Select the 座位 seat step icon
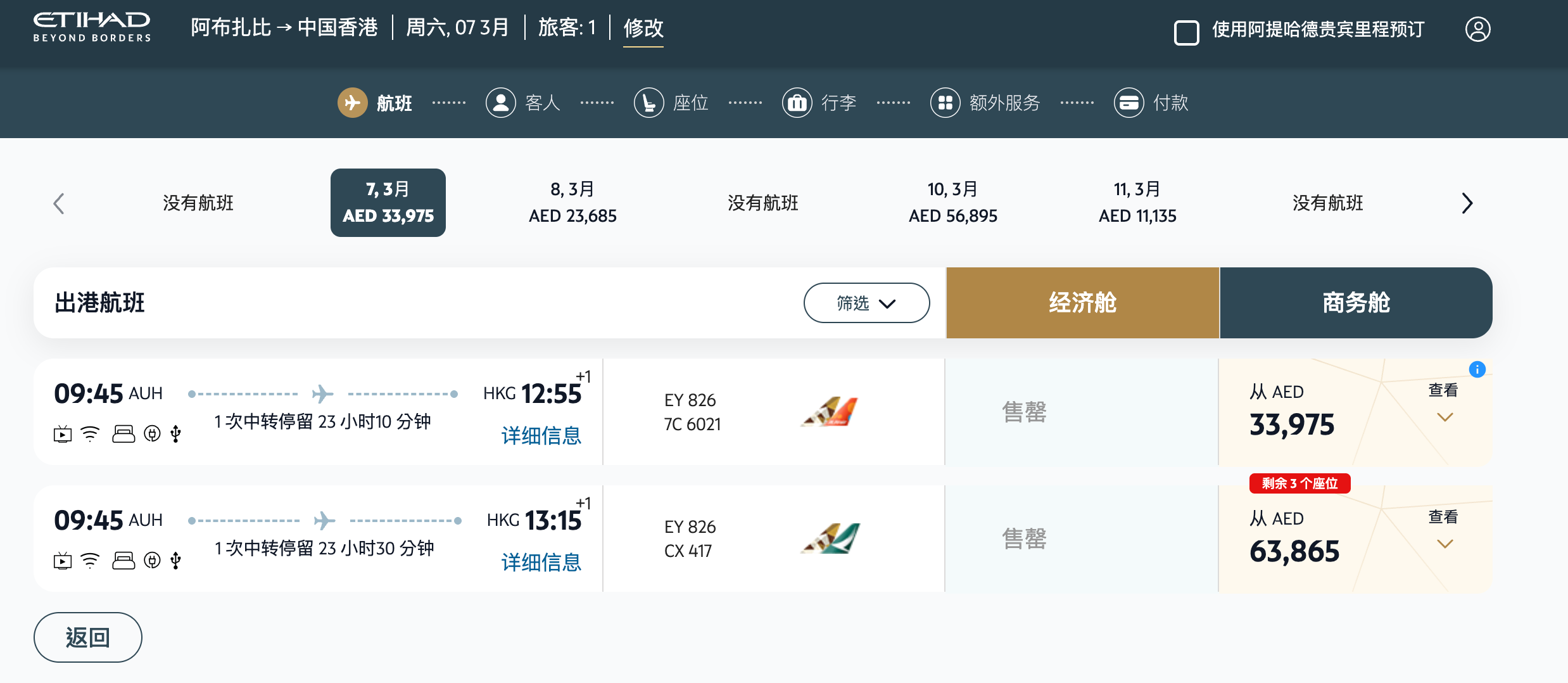Screen dimensions: 1568x683 click(x=649, y=103)
